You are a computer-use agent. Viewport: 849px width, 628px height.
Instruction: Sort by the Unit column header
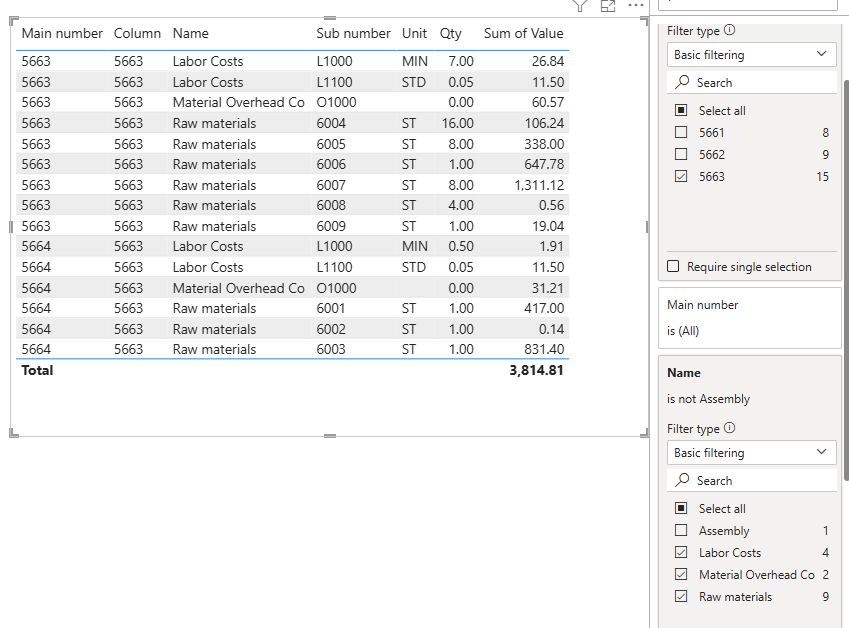tap(414, 34)
